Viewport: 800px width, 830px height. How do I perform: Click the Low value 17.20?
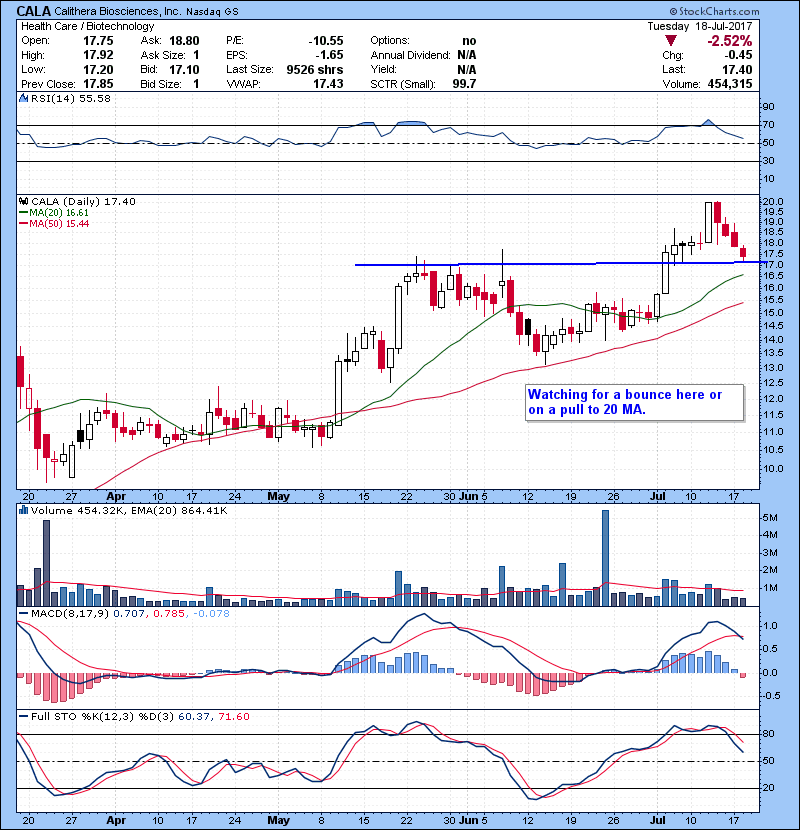[x=98, y=69]
